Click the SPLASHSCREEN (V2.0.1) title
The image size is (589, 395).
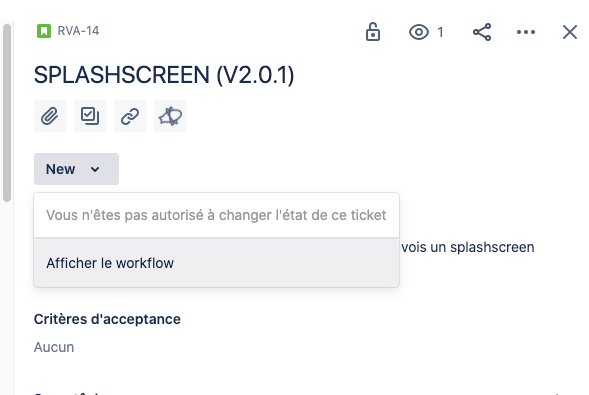coord(164,75)
